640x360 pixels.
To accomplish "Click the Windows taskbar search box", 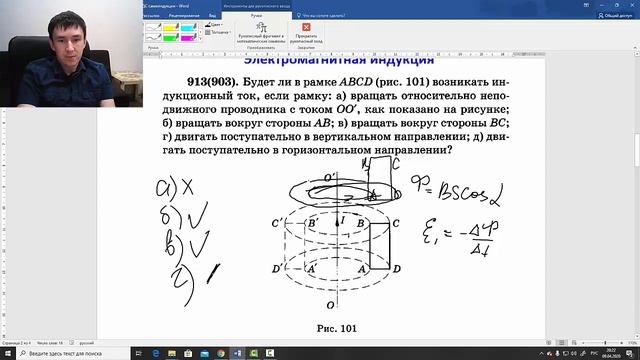I will [x=73, y=353].
